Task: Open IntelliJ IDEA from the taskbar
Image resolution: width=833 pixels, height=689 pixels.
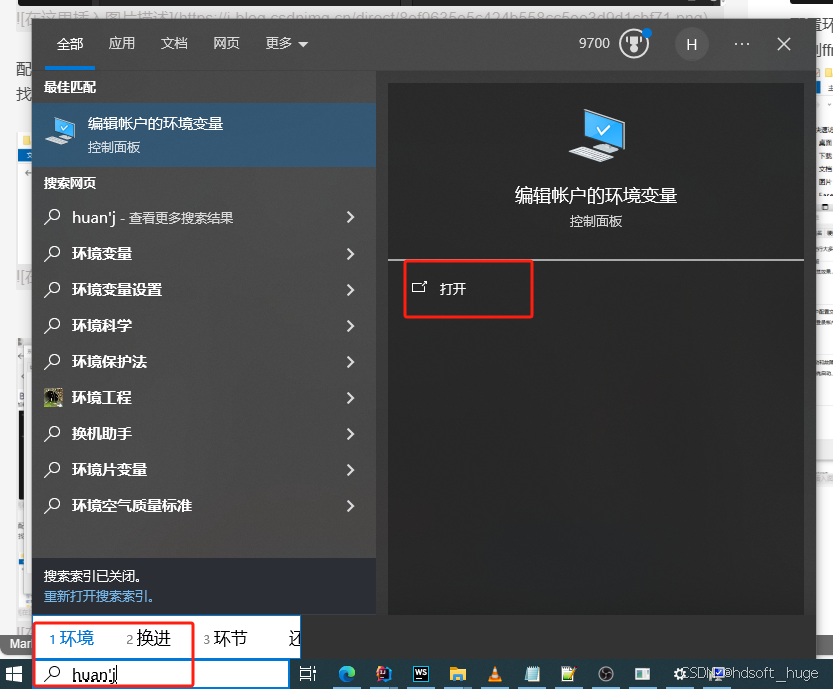Action: (x=384, y=674)
